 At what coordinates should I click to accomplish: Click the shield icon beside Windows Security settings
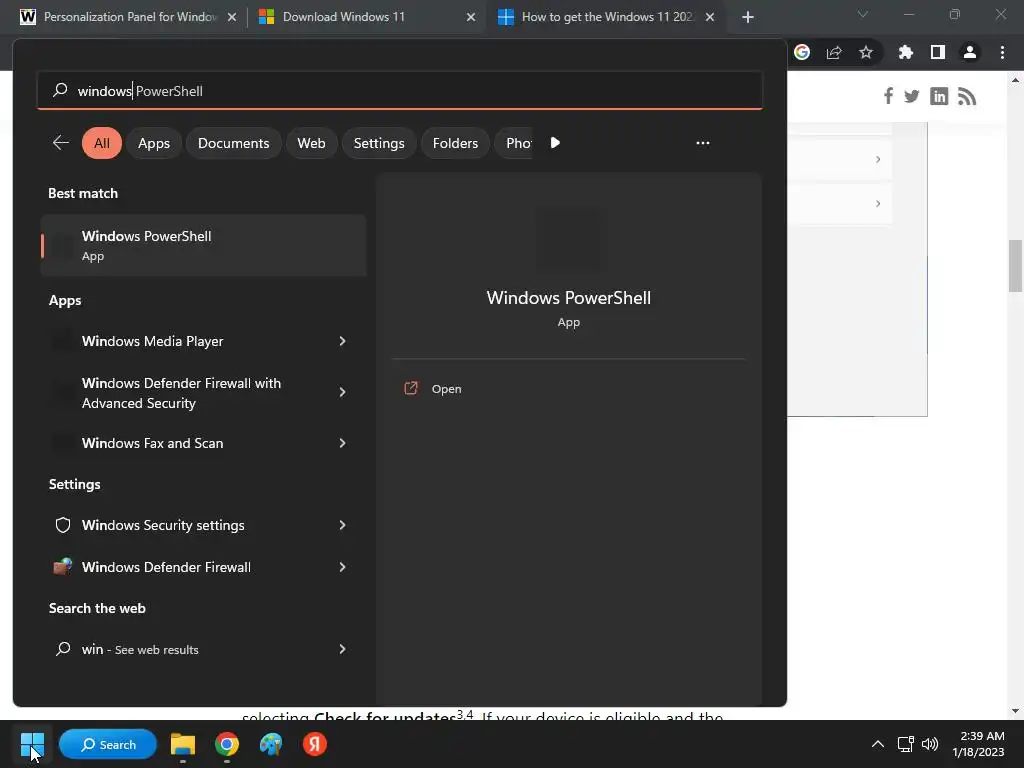point(63,525)
